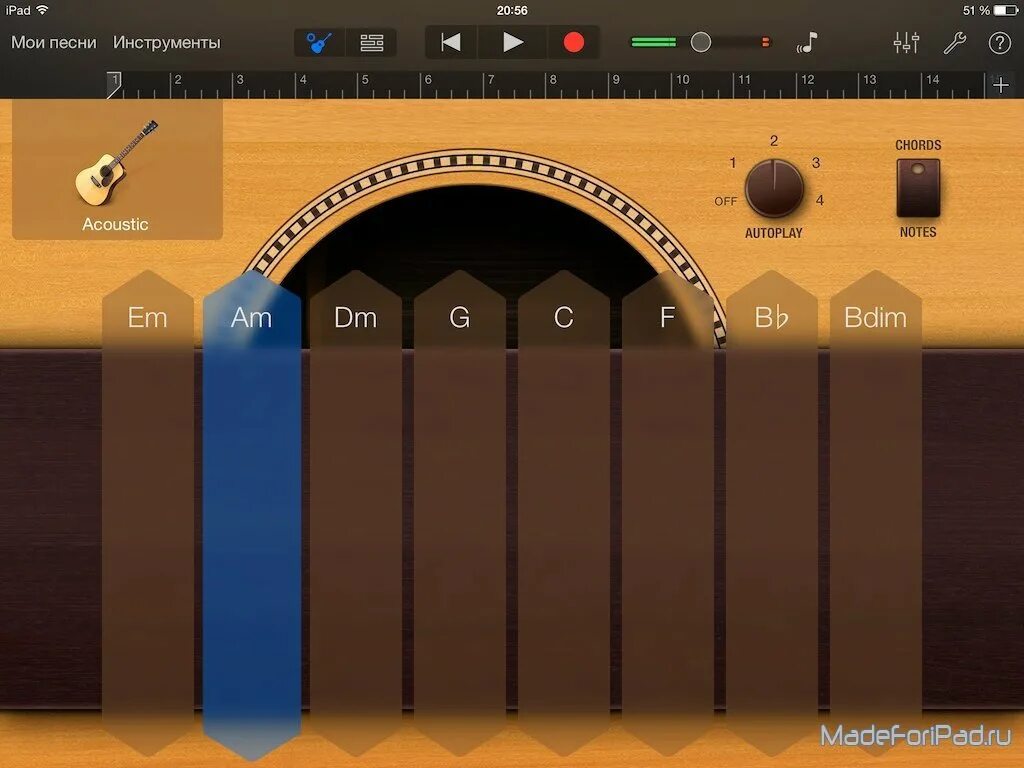
Task: Open help with the question mark icon
Action: 999,43
